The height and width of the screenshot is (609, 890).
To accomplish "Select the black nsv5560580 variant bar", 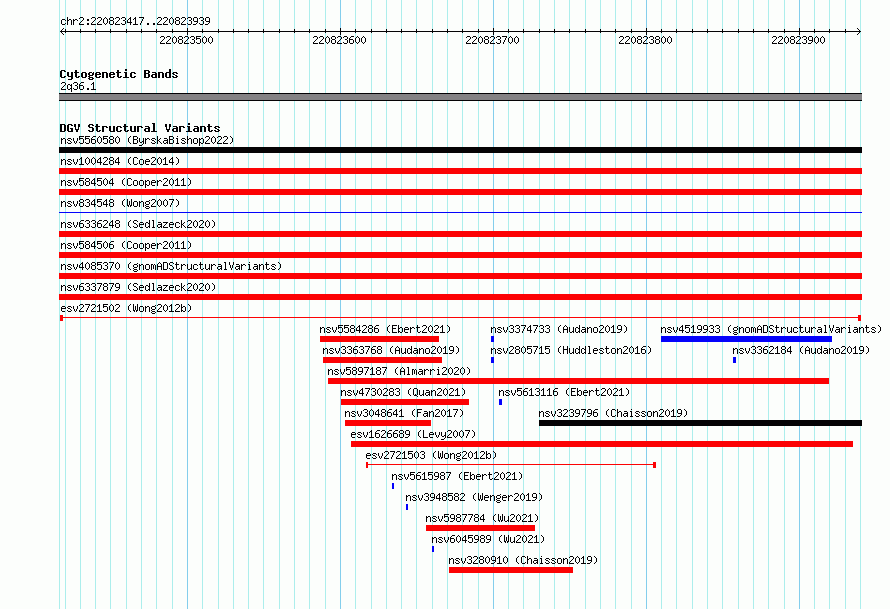I will [x=460, y=150].
